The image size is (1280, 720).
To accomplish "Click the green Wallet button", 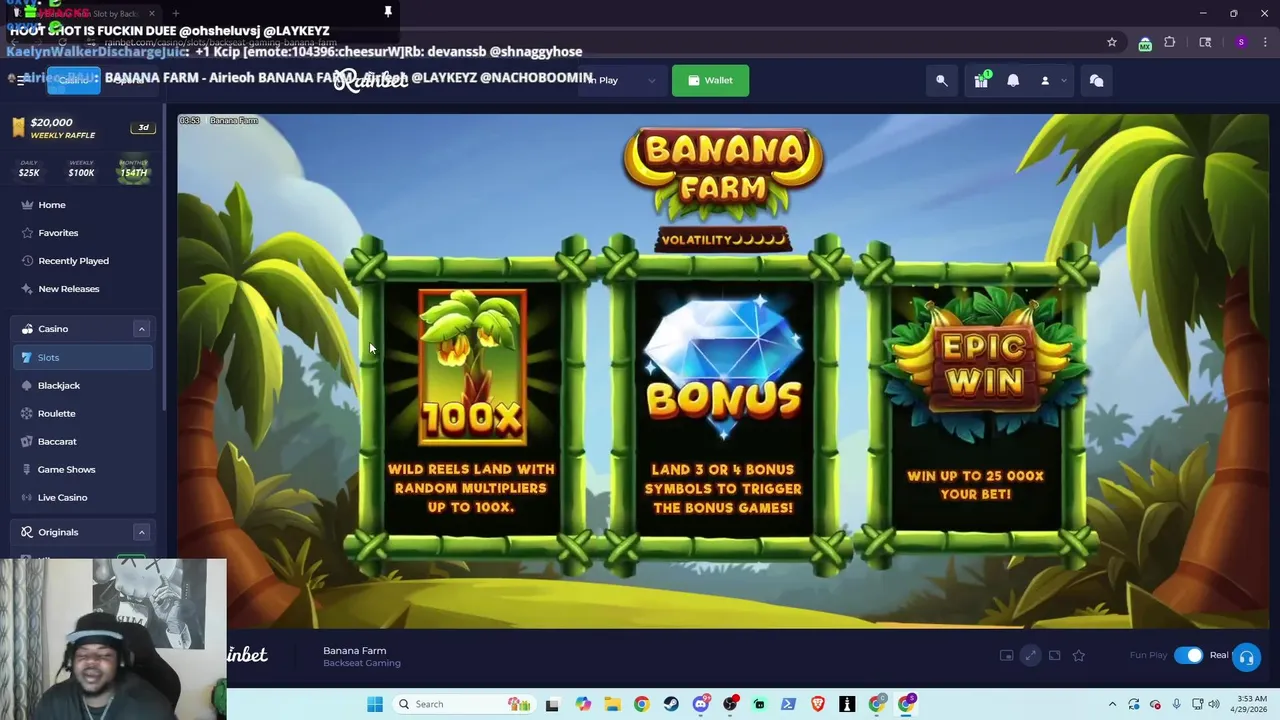I will pyautogui.click(x=710, y=80).
